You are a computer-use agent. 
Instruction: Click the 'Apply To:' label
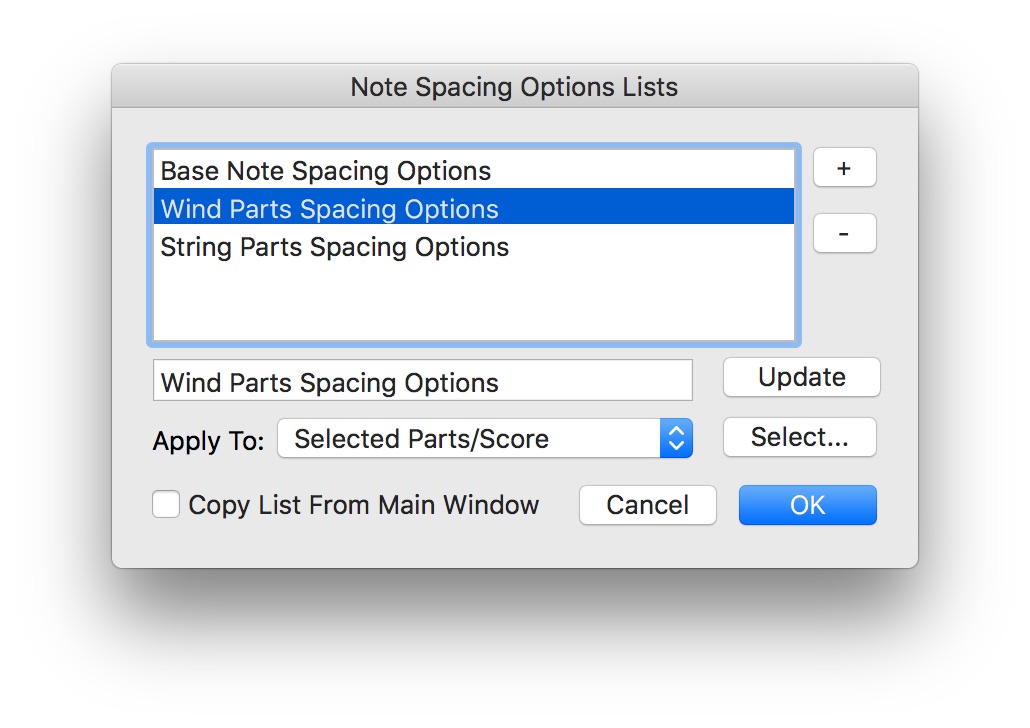208,441
